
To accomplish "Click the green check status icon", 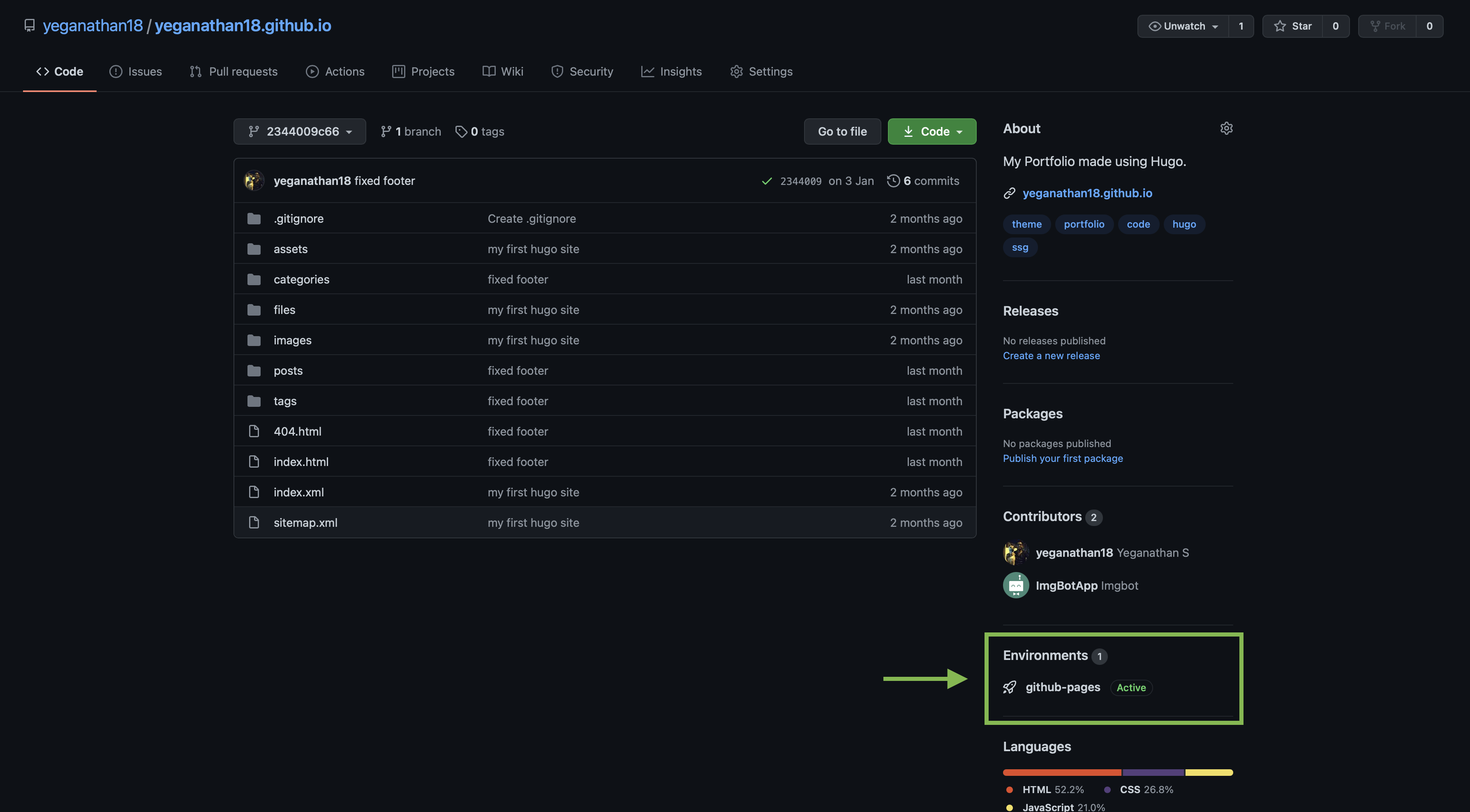I will pyautogui.click(x=767, y=181).
